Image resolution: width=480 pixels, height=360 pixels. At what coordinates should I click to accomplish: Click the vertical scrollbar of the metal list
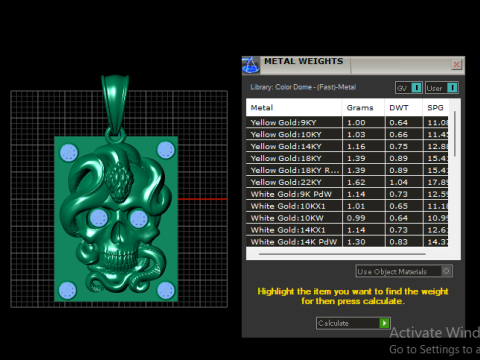(455, 134)
